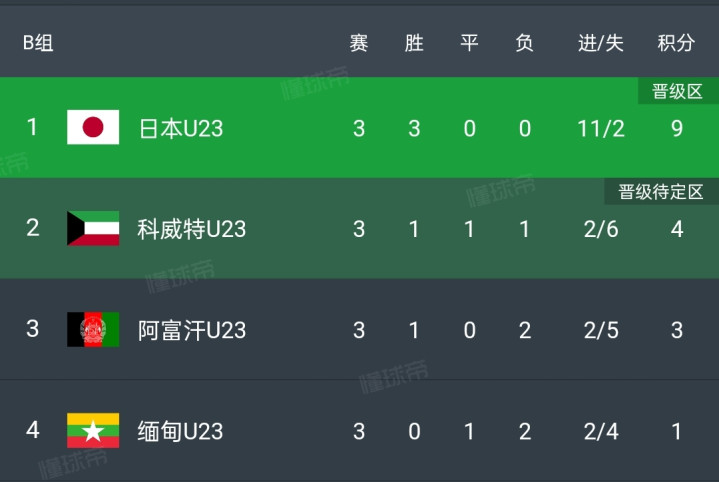This screenshot has width=719, height=482.
Task: Click Kuwait's 2/6 goals value
Action: 601,229
